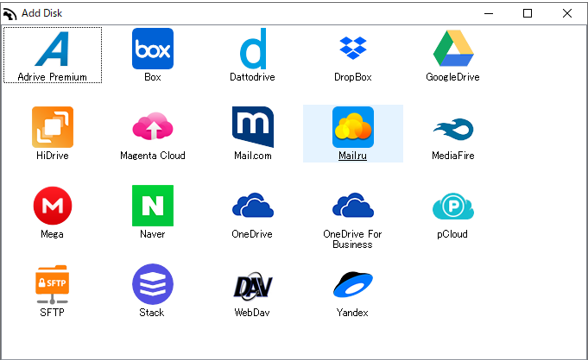Choose the Mega red M icon
The width and height of the screenshot is (588, 360).
[52, 206]
